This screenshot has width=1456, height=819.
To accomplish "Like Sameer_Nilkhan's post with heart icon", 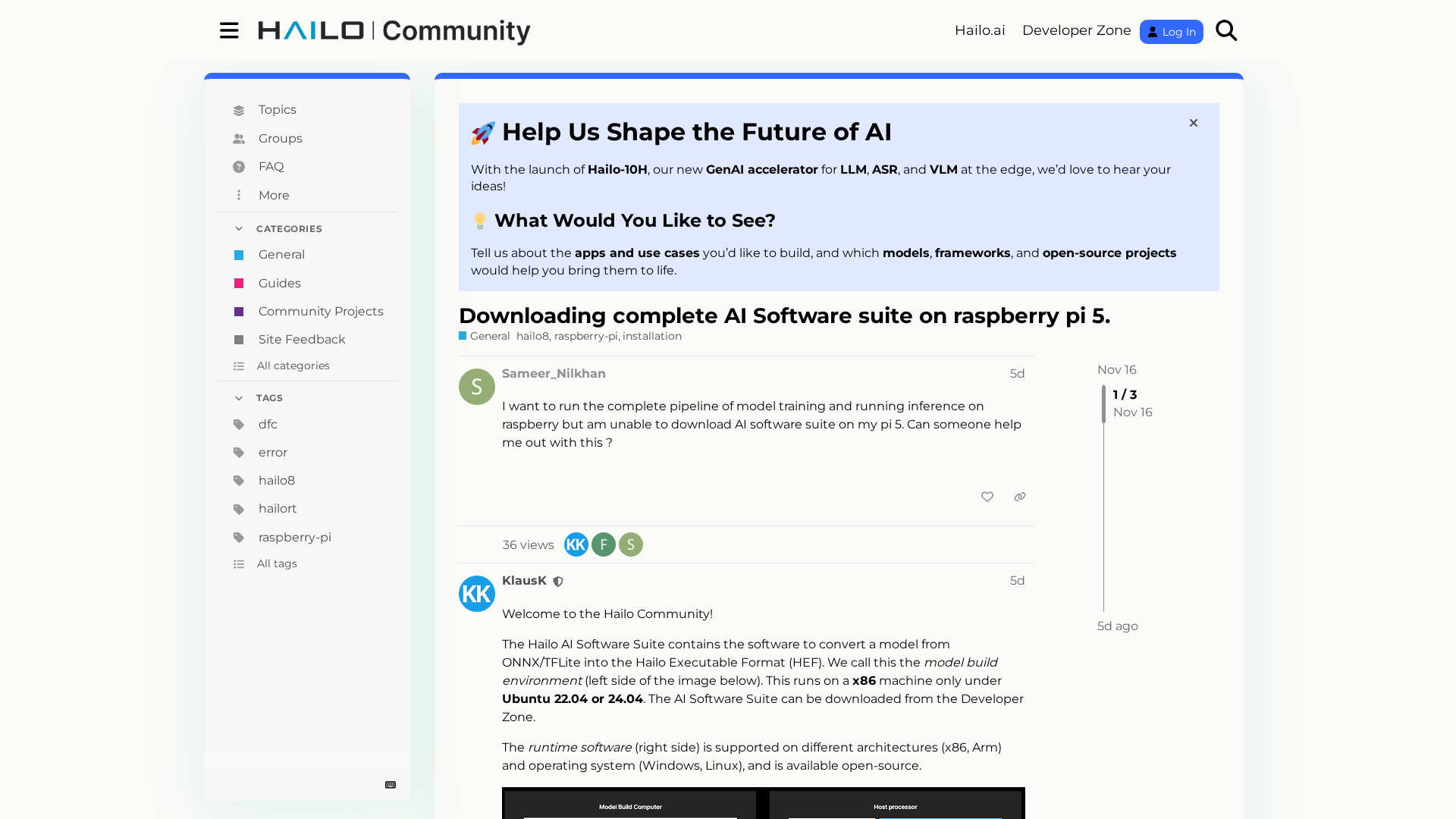I will 987,497.
